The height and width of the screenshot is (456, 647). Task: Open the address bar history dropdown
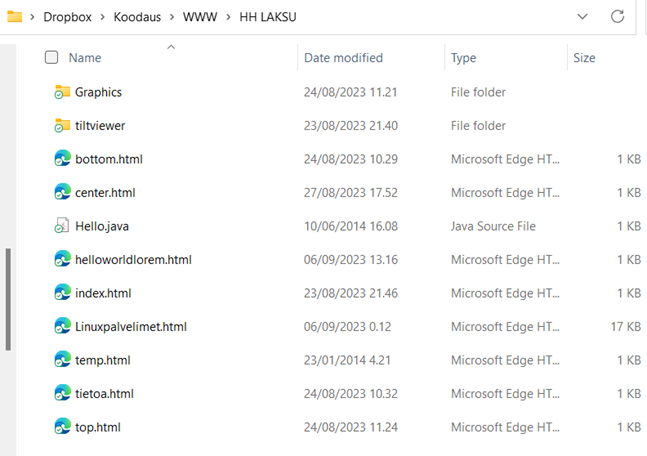pos(583,16)
